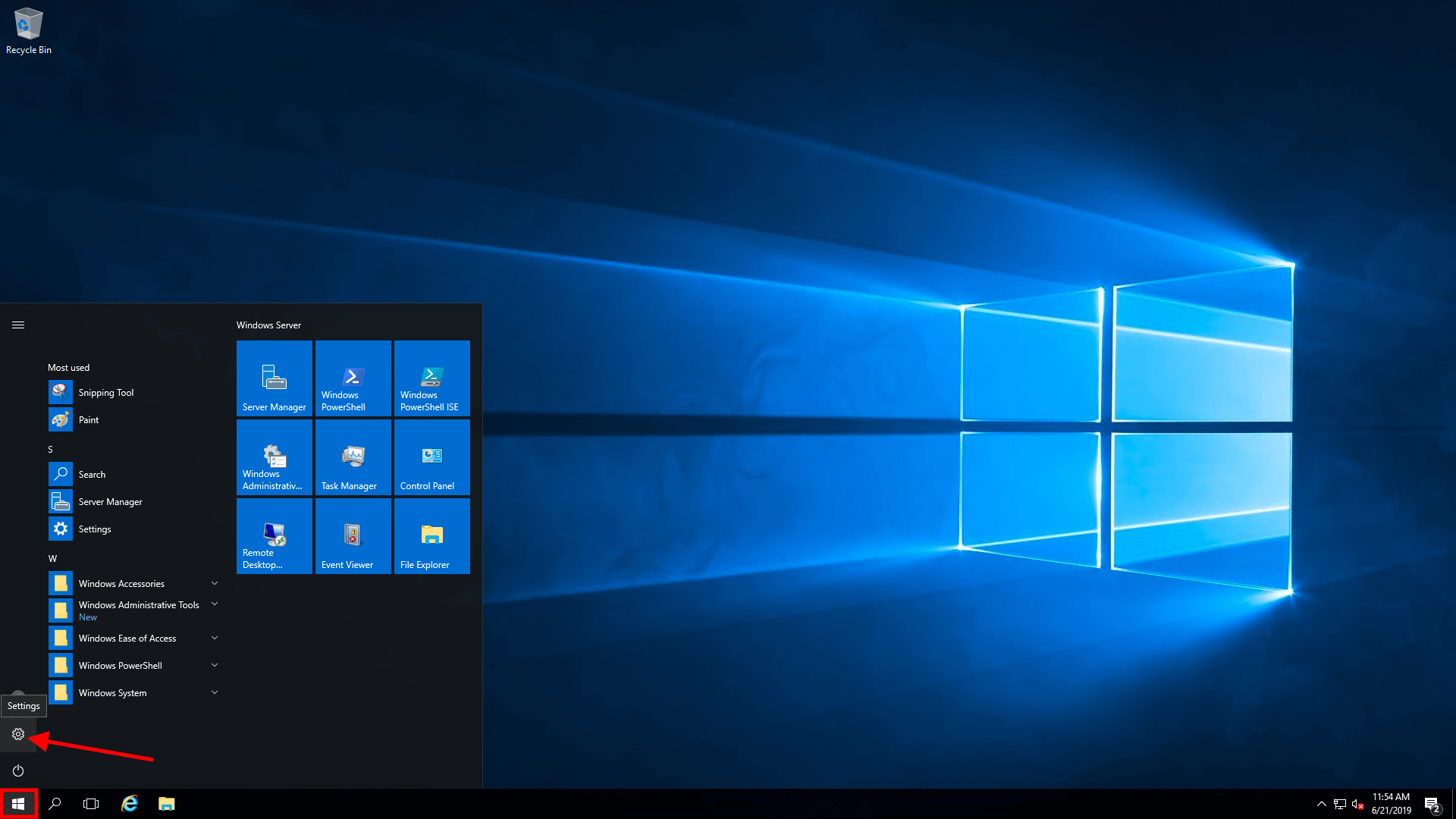The image size is (1456, 819).
Task: Open the Control Panel tile
Action: [x=431, y=457]
